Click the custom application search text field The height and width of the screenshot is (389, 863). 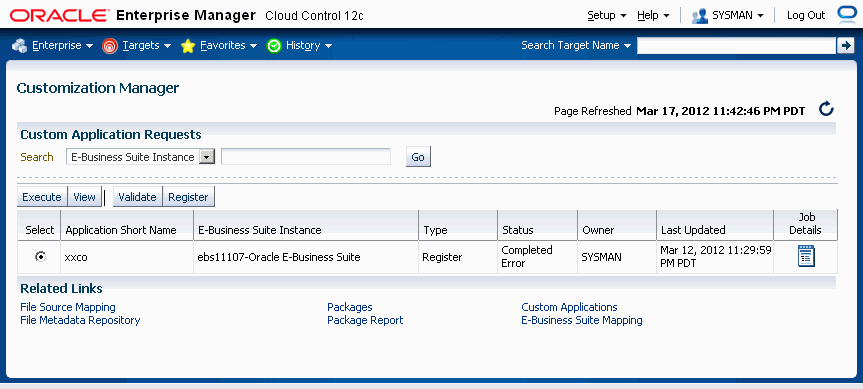[306, 157]
